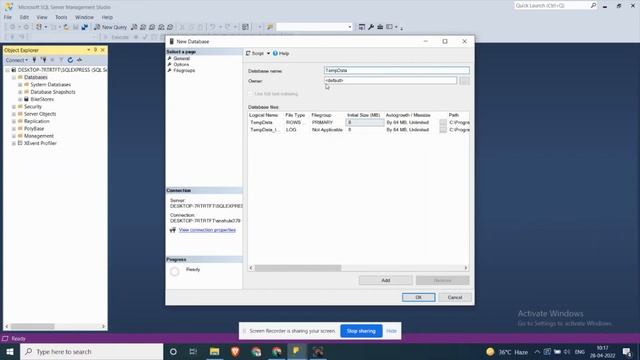Open the Script dropdown arrow
Image resolution: width=640 pixels, height=360 pixels.
pos(268,53)
